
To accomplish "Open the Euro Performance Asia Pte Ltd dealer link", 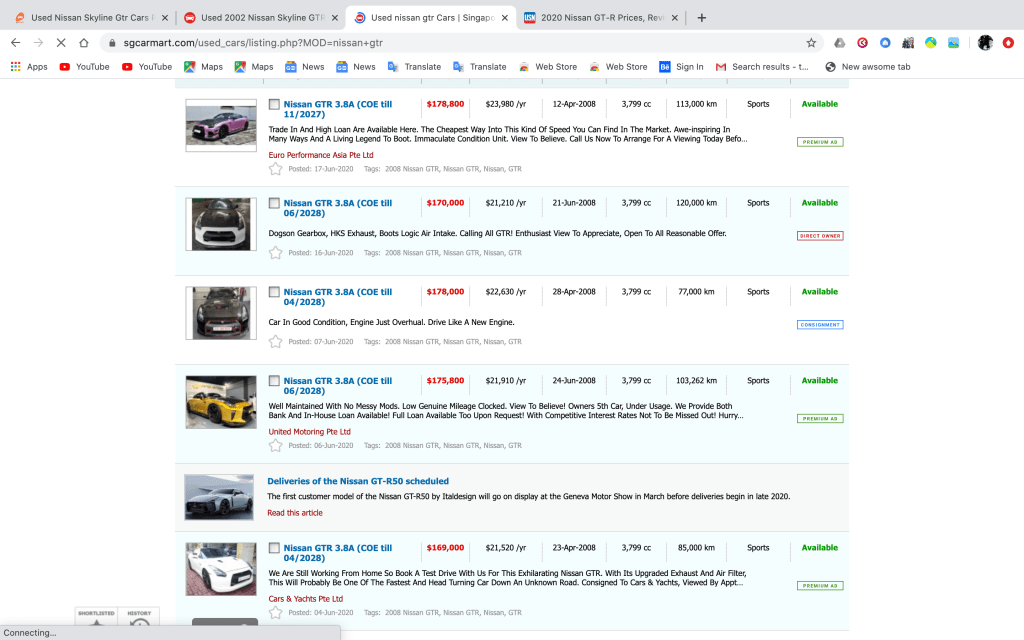I will pos(321,155).
